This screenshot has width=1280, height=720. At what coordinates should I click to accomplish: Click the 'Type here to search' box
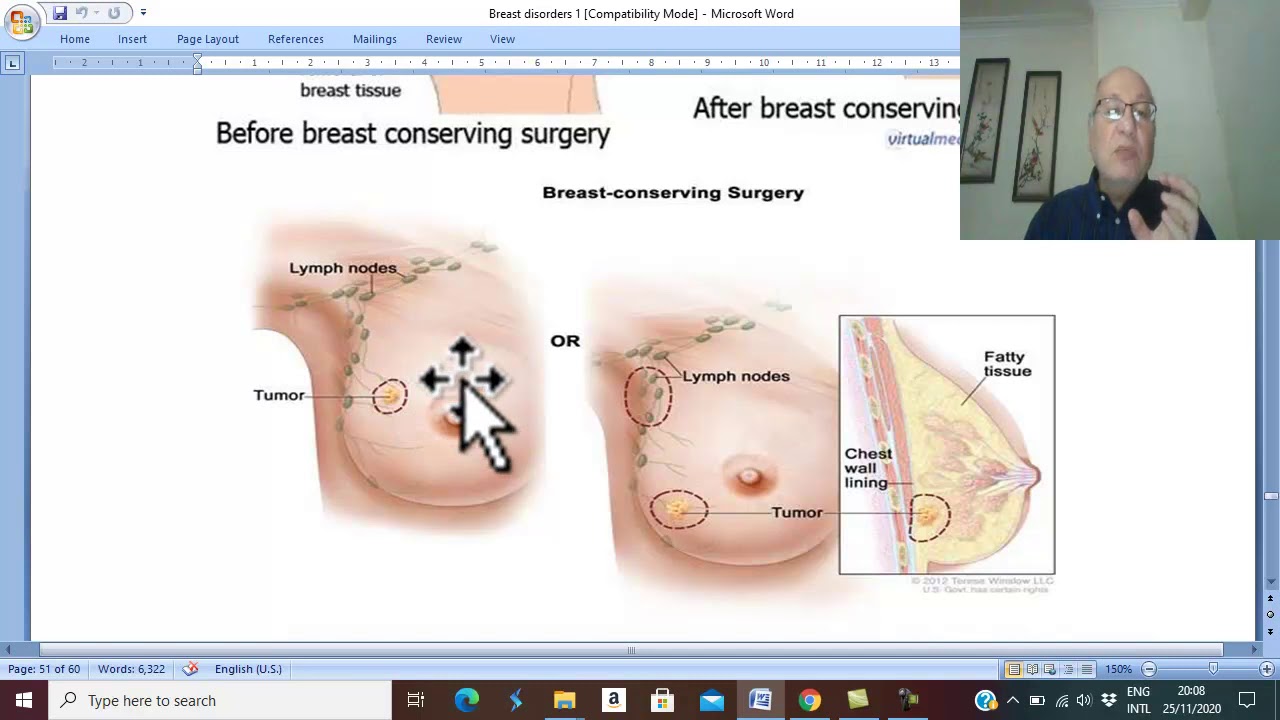pos(220,700)
